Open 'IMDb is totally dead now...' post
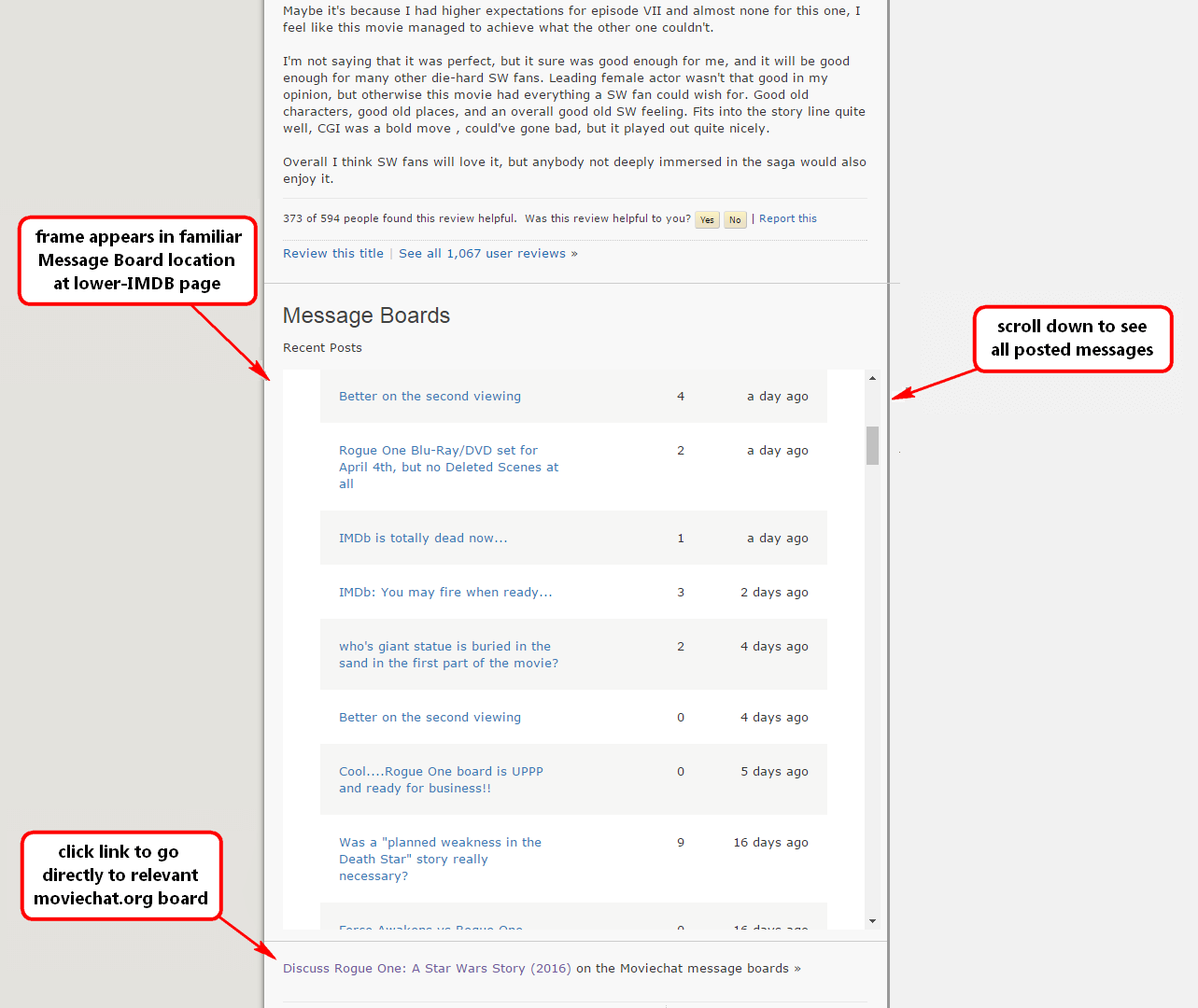This screenshot has width=1198, height=1008. [423, 539]
